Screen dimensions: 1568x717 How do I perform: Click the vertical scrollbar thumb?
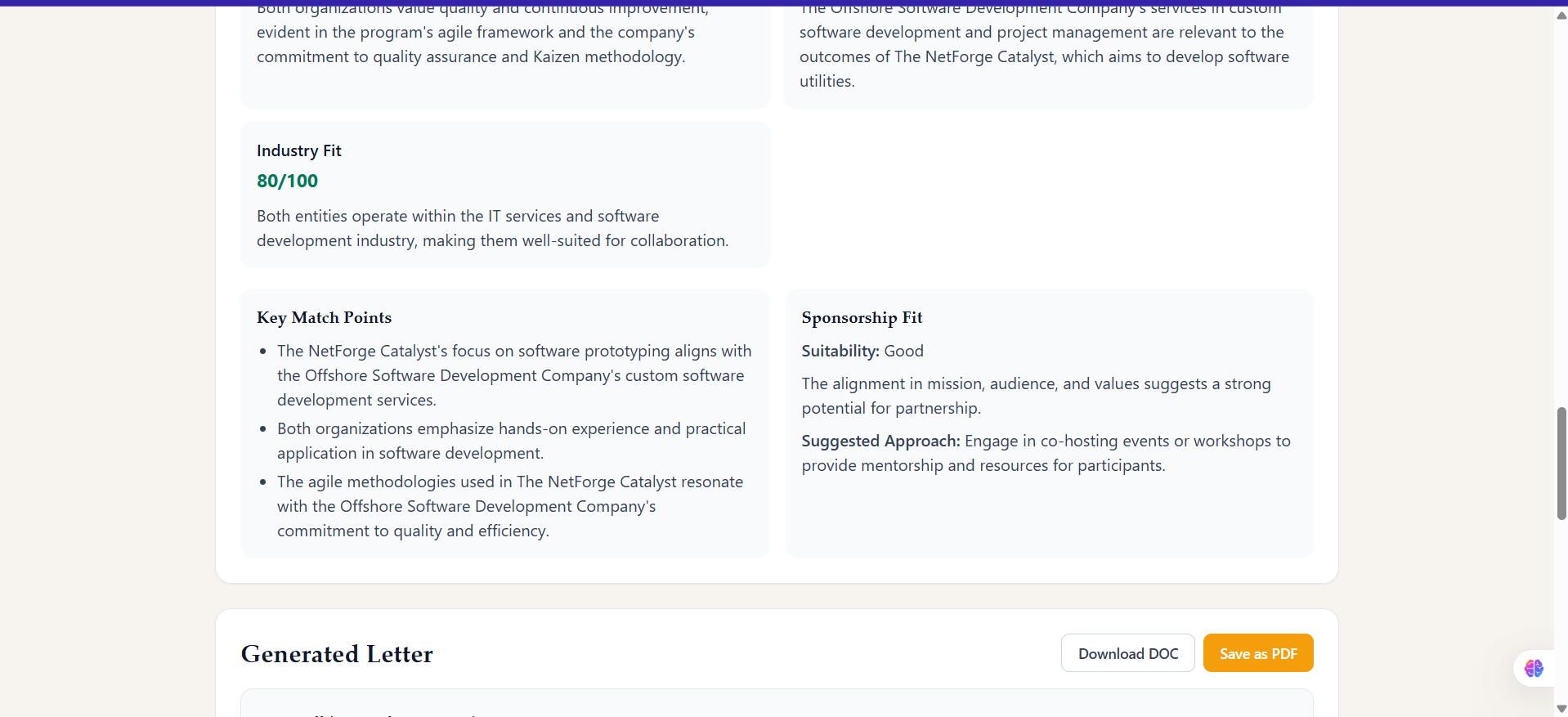pos(1561,463)
